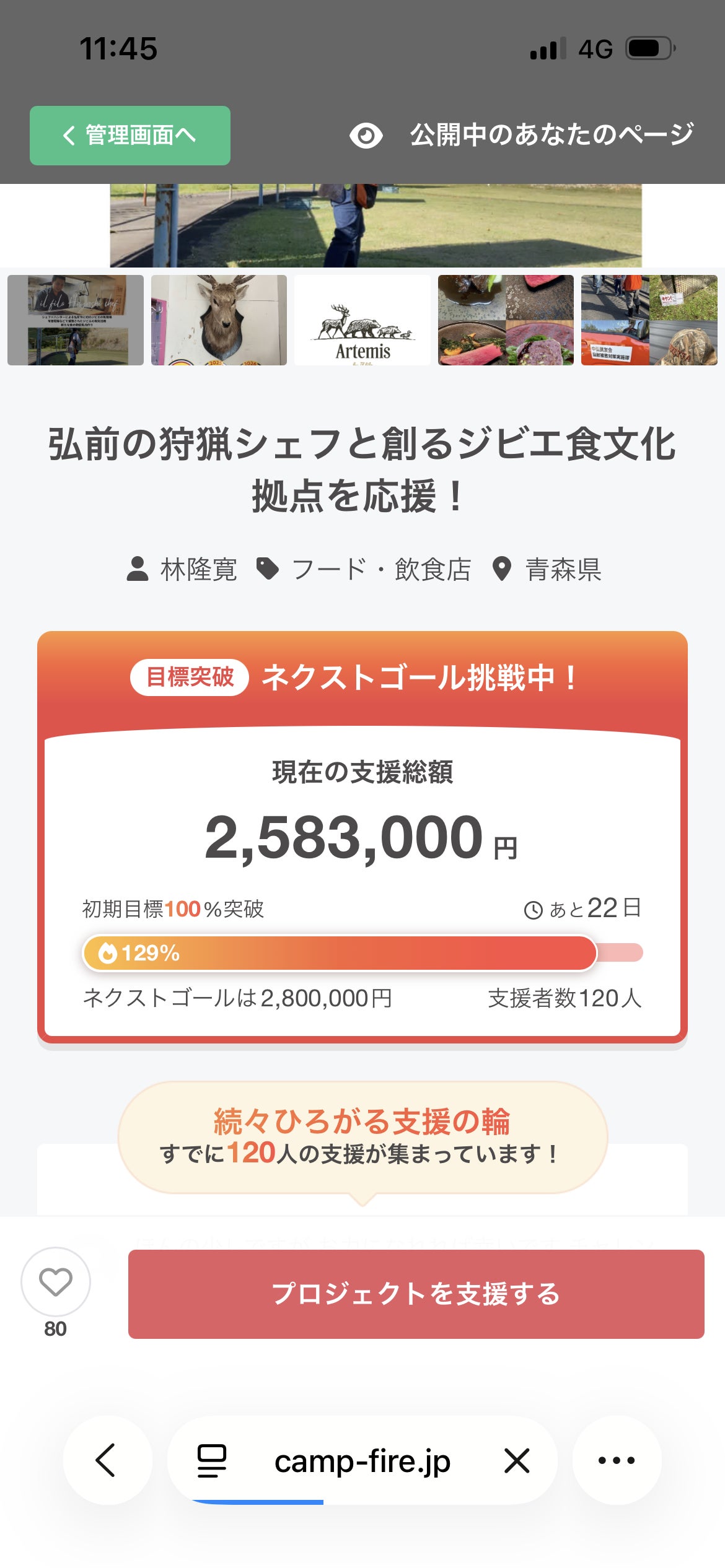Click the flame icon on progress bar
Viewport: 725px width, 1568px height.
coord(108,952)
